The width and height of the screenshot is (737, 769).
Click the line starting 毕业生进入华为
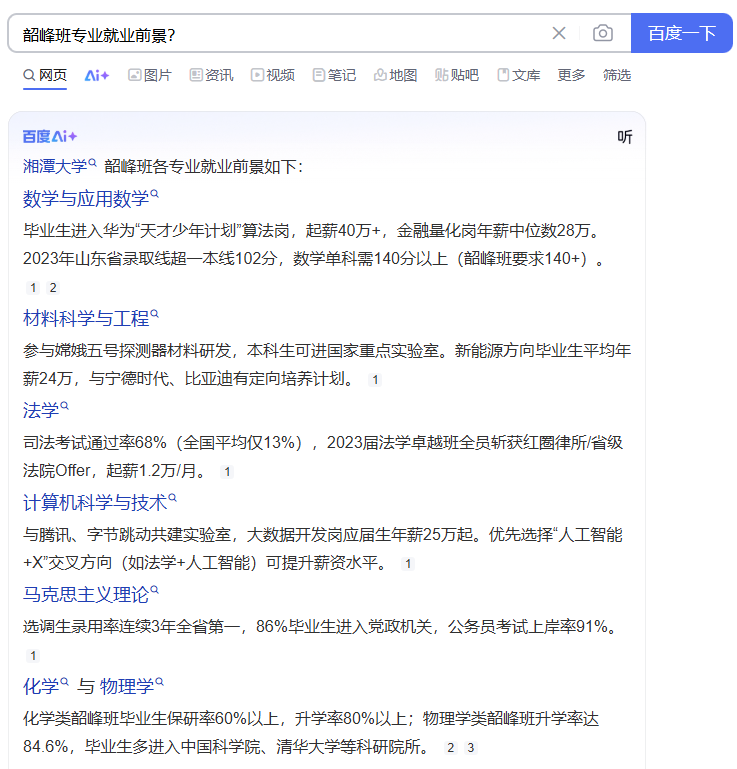click(x=312, y=231)
